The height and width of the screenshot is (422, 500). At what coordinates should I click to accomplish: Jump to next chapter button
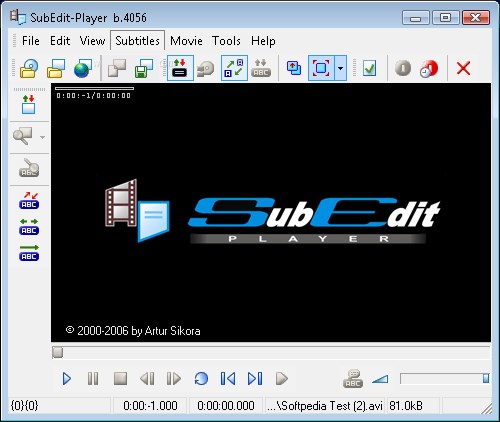pyautogui.click(x=255, y=379)
